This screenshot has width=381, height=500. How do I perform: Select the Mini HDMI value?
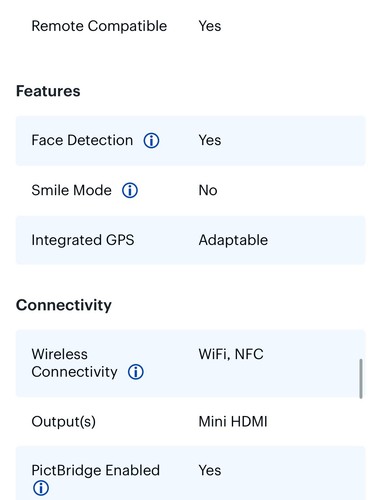[x=233, y=422]
